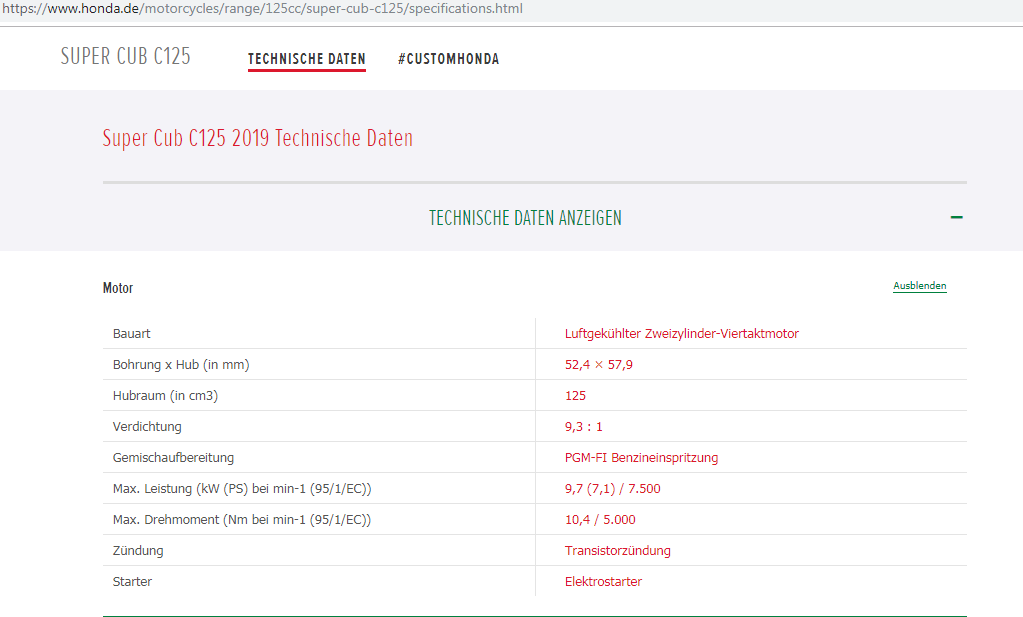Click the PGM-FI Benzineinspritzung value
Viewport: 1023px width, 617px height.
[x=641, y=457]
